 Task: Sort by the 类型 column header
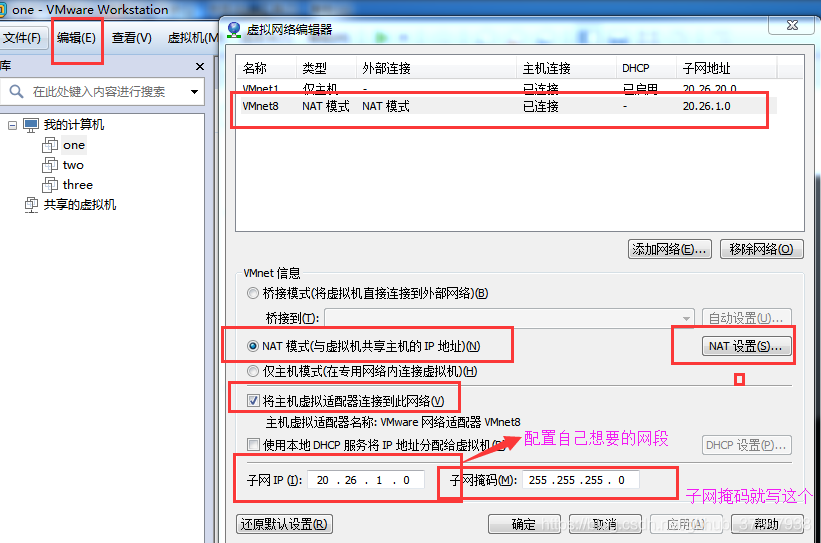tap(326, 68)
